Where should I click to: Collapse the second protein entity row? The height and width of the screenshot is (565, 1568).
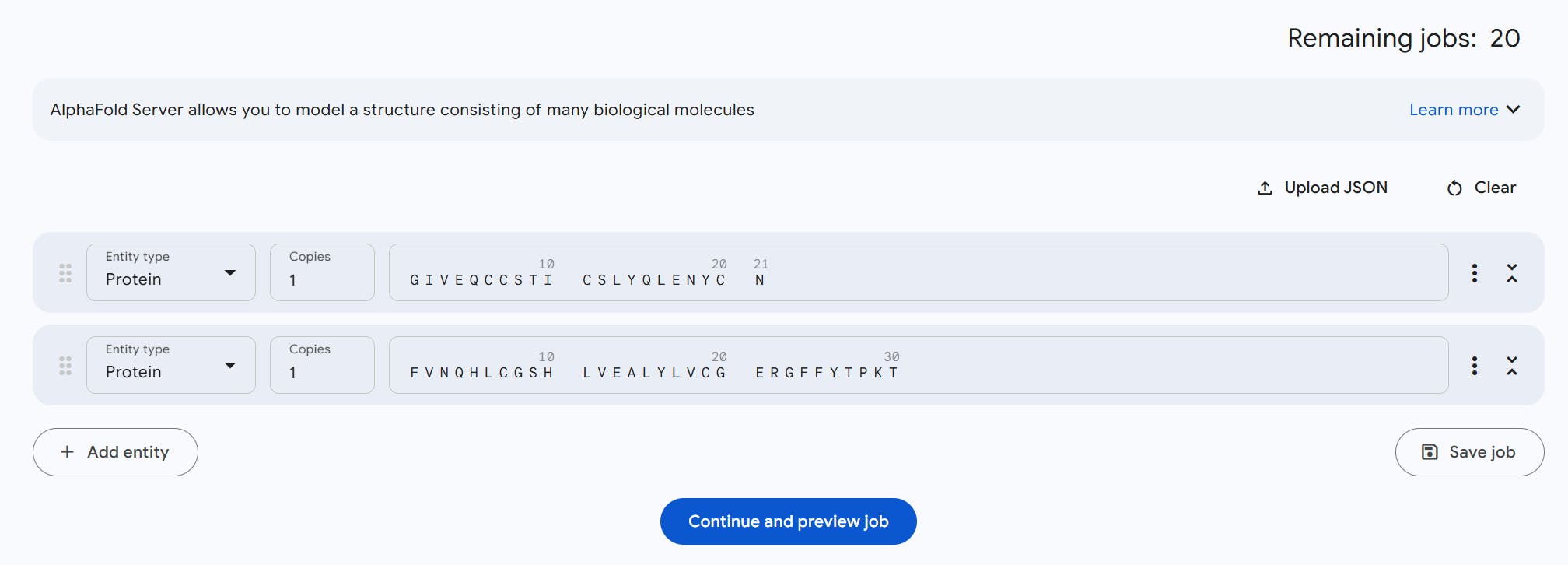tap(1511, 366)
